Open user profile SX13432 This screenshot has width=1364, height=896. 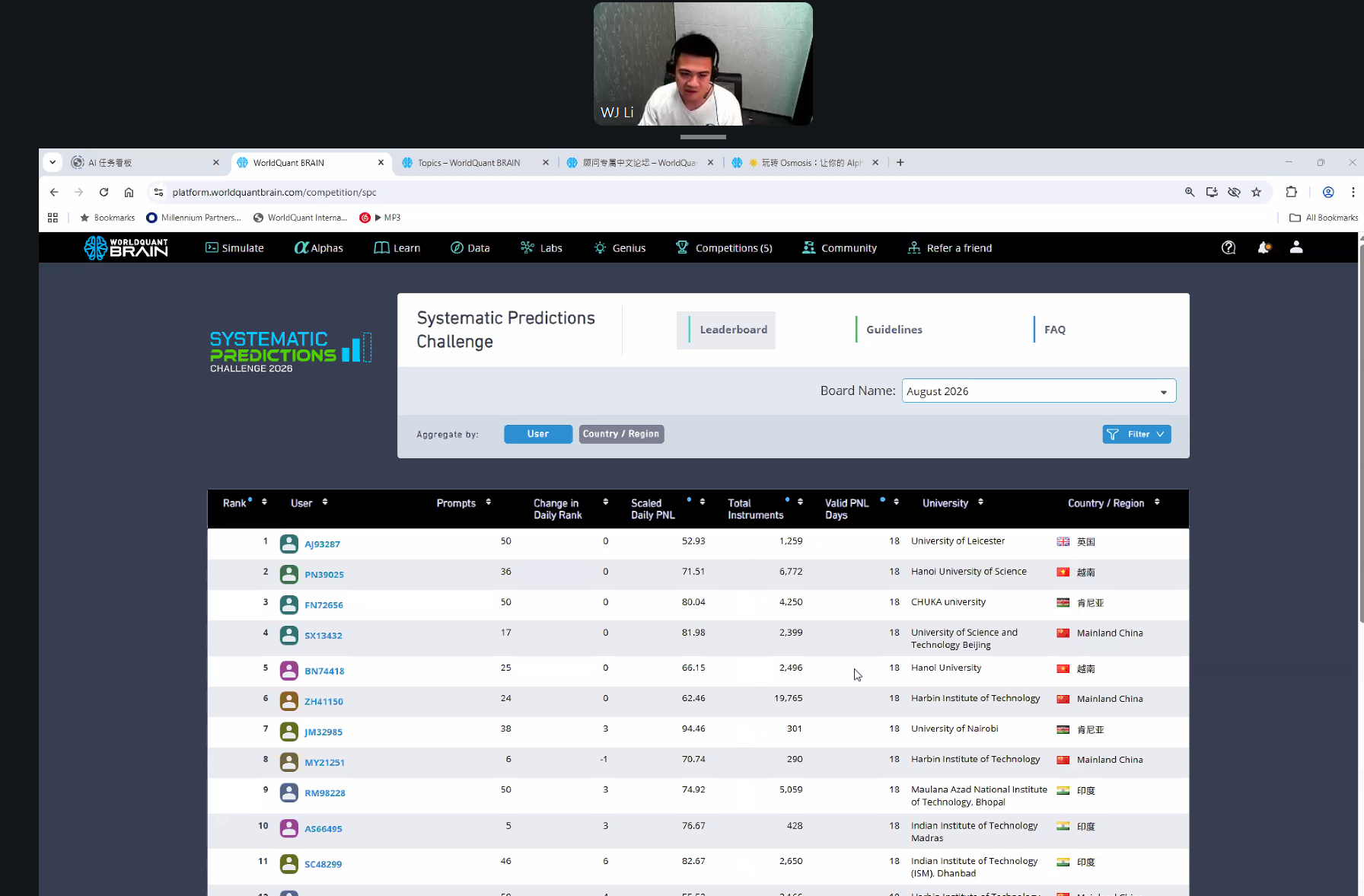tap(323, 636)
